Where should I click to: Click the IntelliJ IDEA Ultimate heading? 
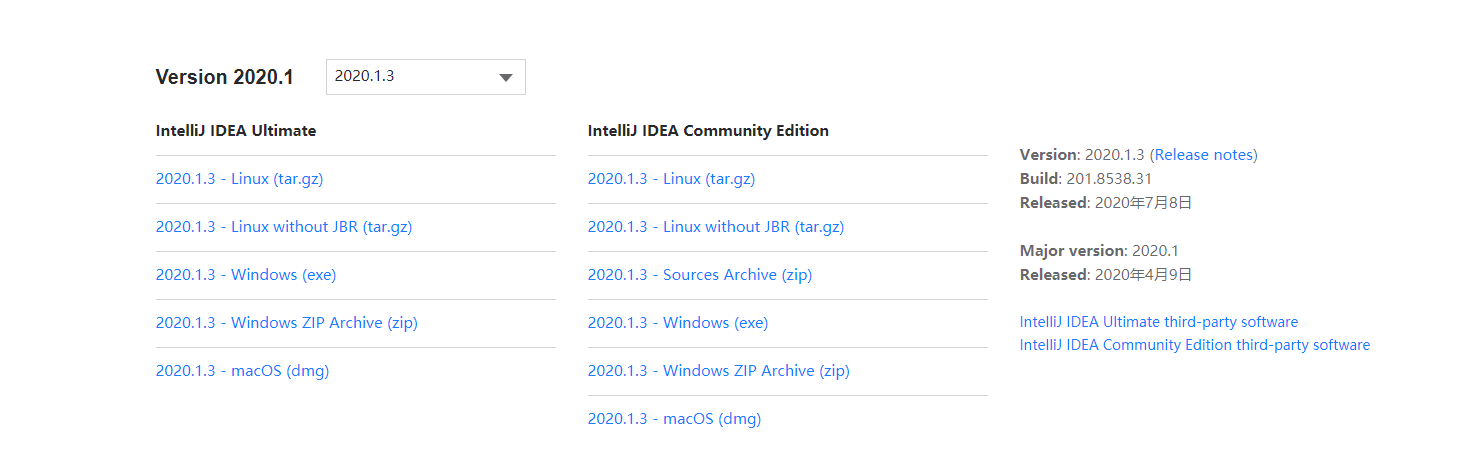coord(236,131)
